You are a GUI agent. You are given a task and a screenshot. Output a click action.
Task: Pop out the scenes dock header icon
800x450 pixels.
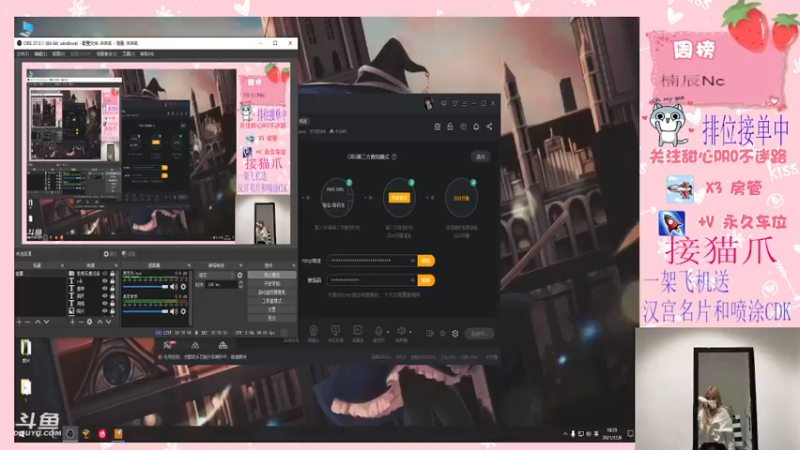click(62, 265)
